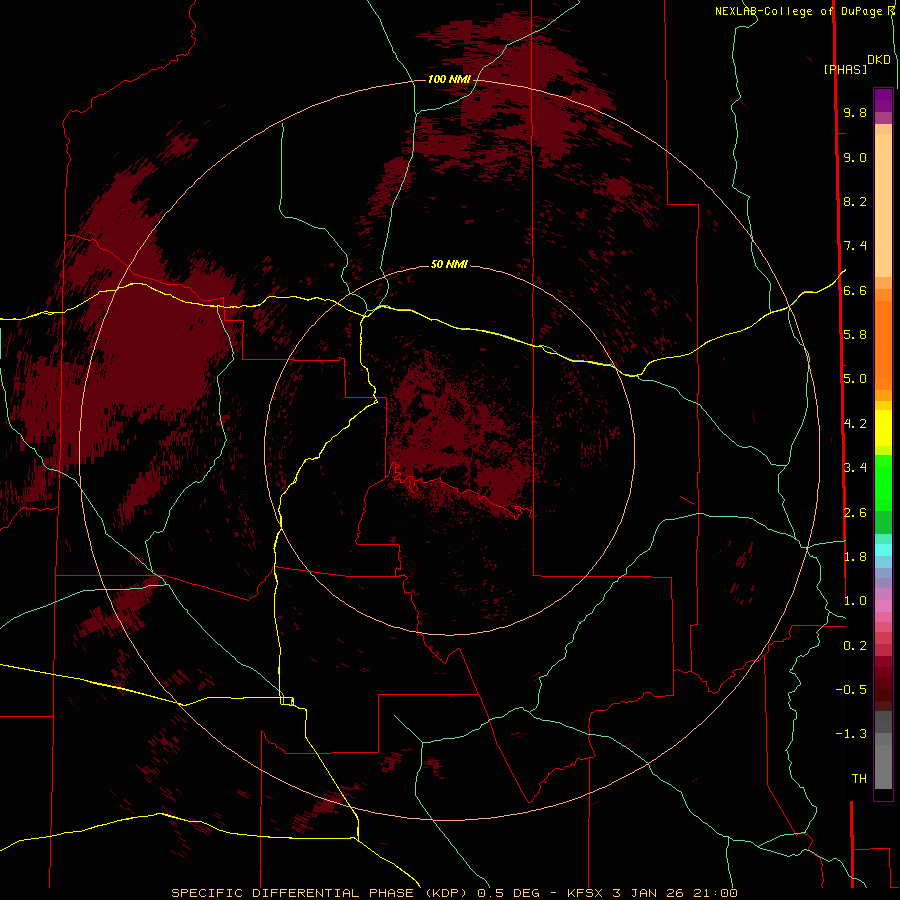Click the "NEXLAB-College of DuPage" credit text
The image size is (900, 900).
tap(798, 11)
